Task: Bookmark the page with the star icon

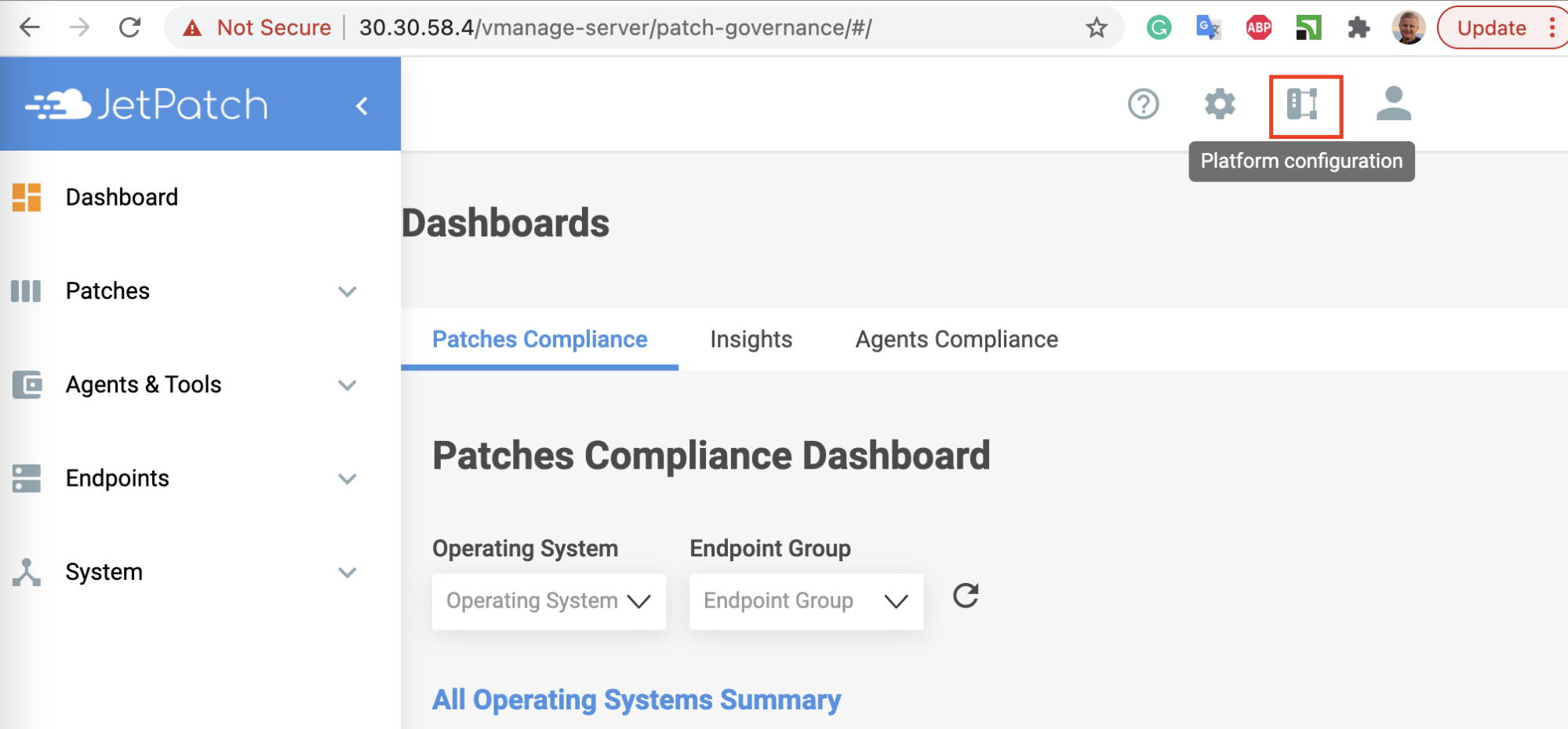Action: [1096, 28]
